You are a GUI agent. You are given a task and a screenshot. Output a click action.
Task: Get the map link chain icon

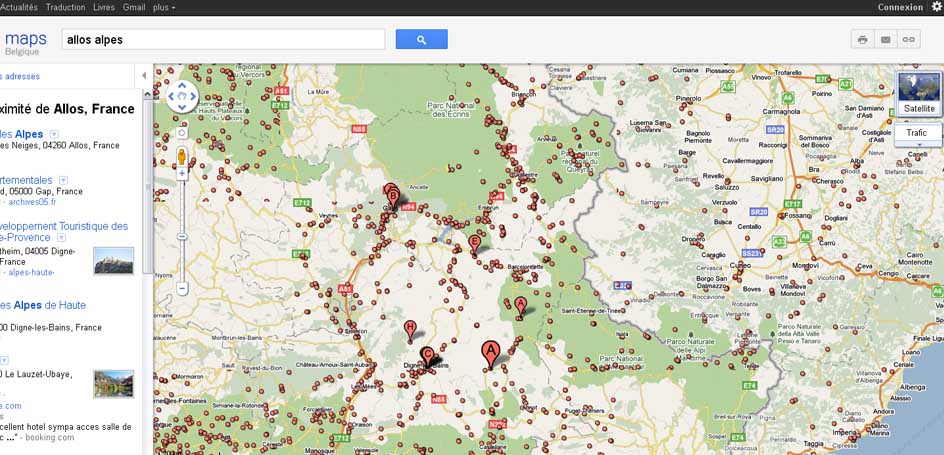pos(908,40)
